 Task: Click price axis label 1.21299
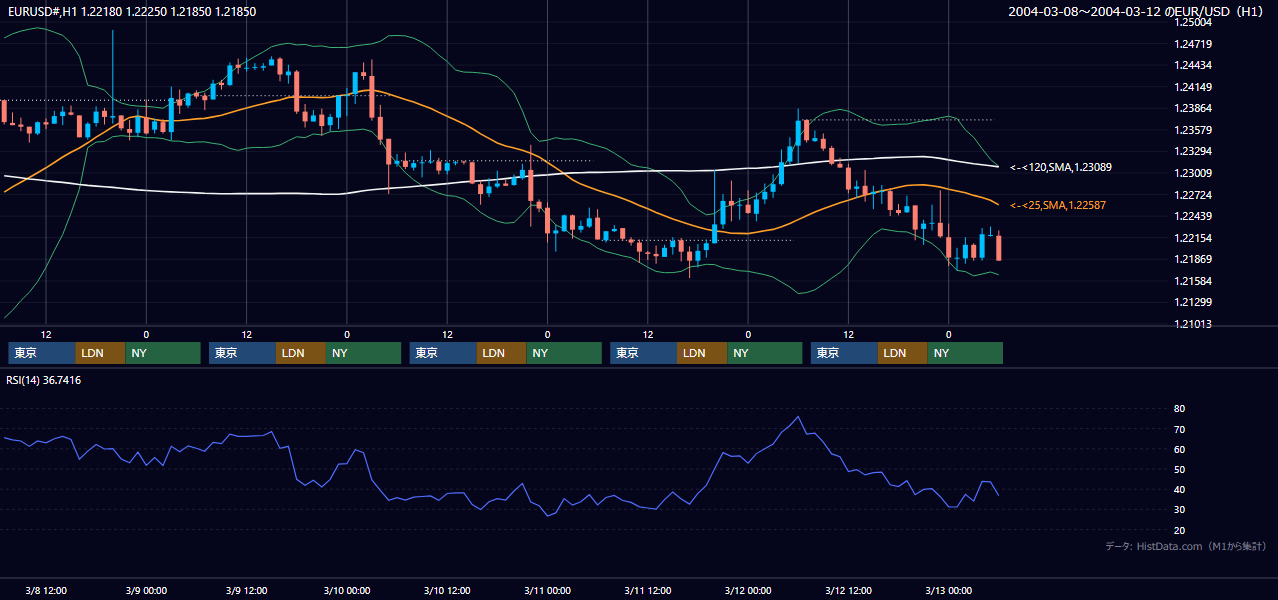pyautogui.click(x=1194, y=302)
